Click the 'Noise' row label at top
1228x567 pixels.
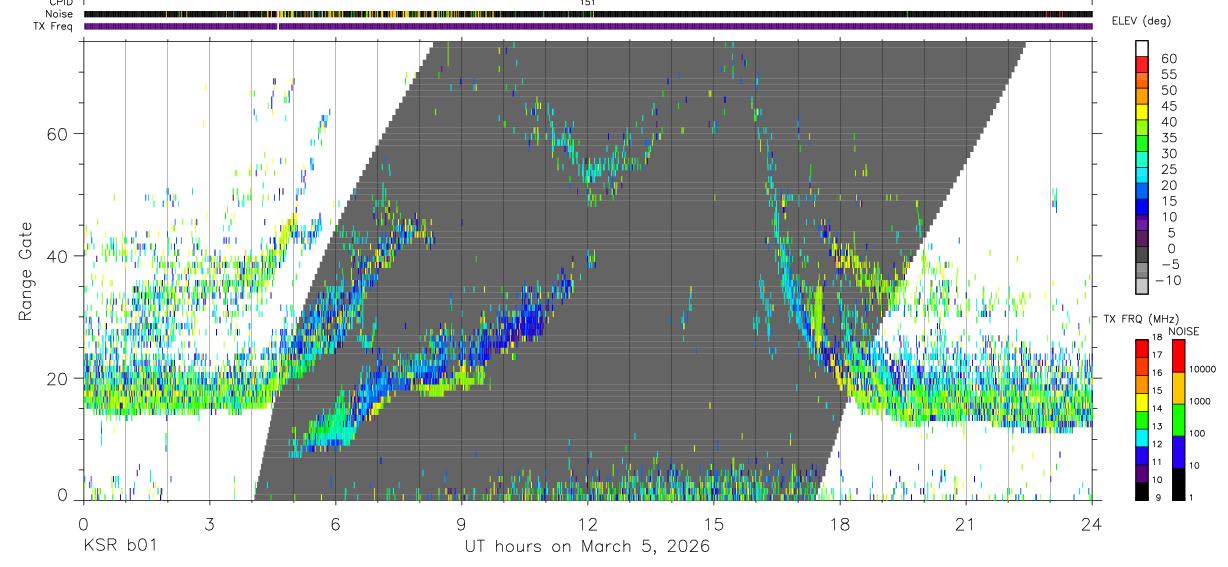[60, 14]
